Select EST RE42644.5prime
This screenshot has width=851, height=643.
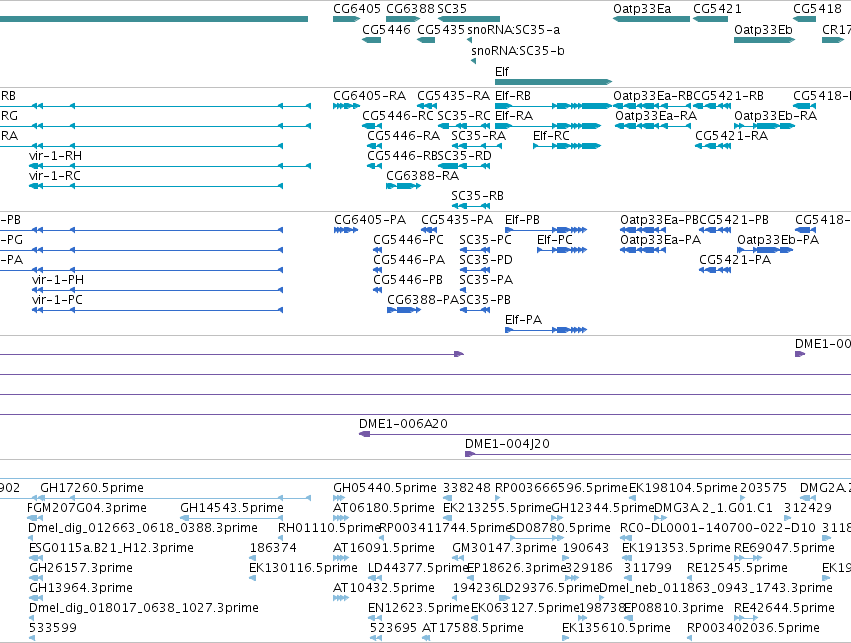click(784, 608)
